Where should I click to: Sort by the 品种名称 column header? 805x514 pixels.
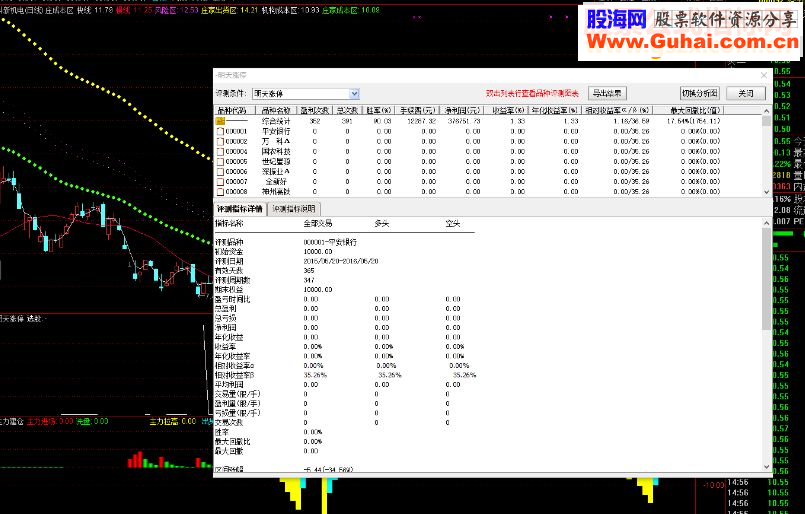coord(276,110)
